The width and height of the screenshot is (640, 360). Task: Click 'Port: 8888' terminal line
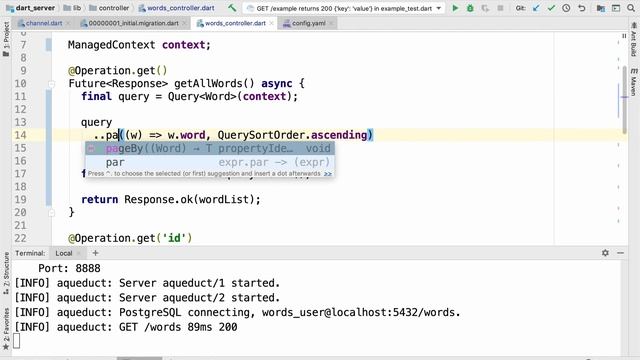pyautogui.click(x=69, y=268)
